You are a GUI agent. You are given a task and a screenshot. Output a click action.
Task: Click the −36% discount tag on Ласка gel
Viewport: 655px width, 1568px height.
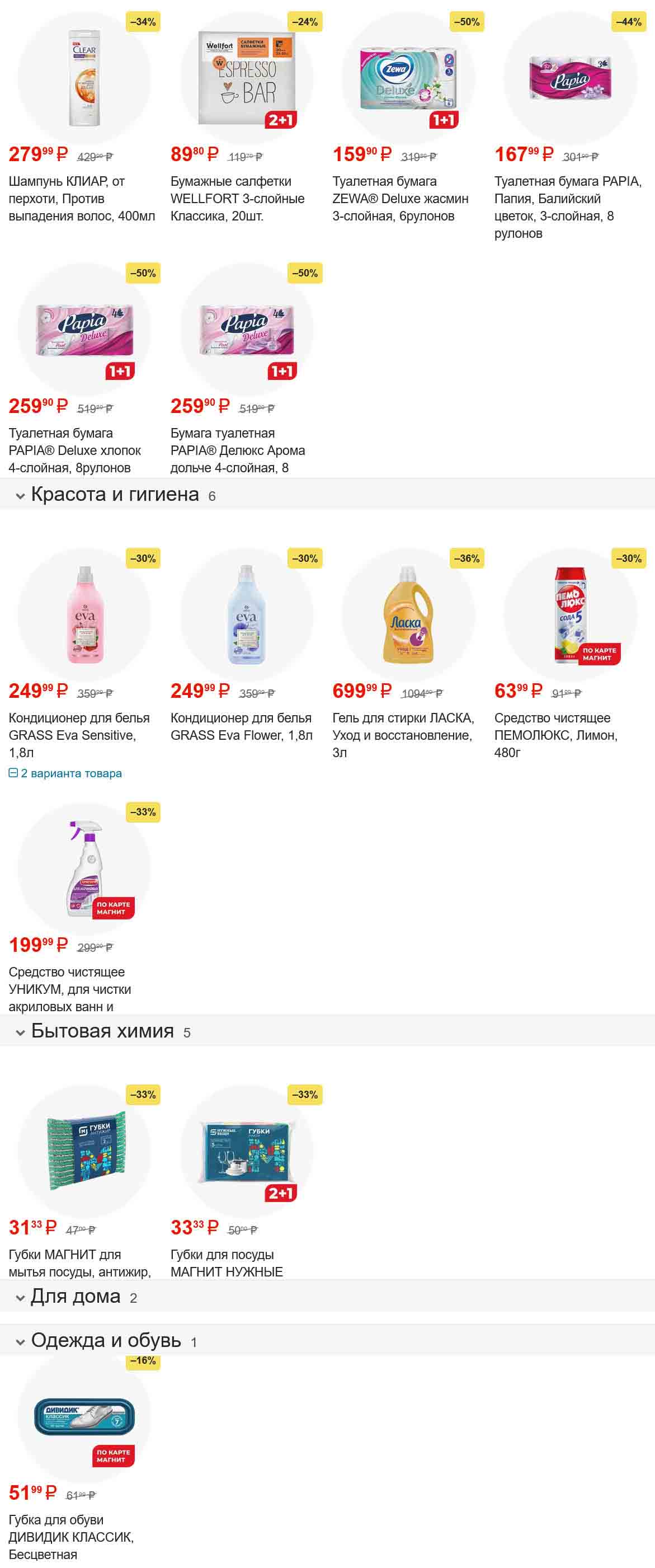[x=466, y=558]
